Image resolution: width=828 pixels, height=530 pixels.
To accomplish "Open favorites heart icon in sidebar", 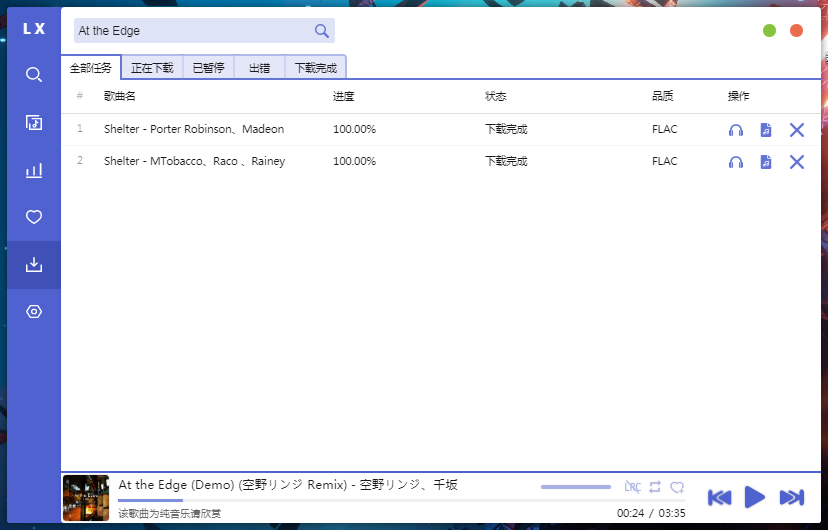I will click(x=34, y=217).
